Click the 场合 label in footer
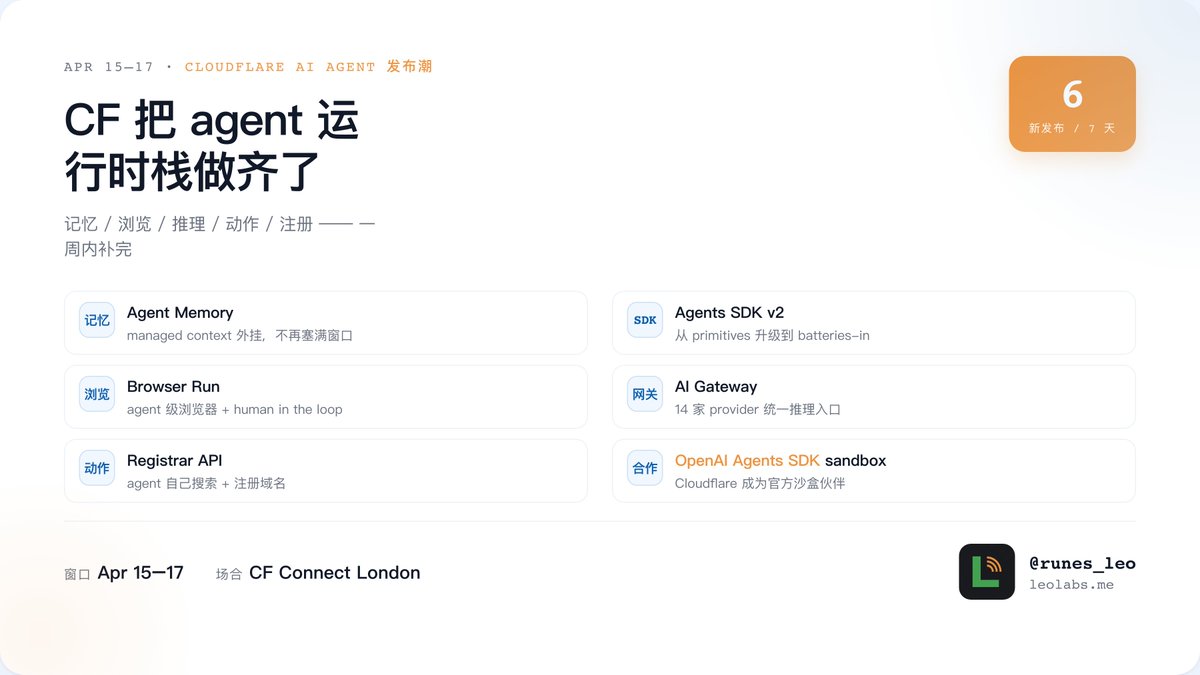The height and width of the screenshot is (675, 1200). (229, 574)
